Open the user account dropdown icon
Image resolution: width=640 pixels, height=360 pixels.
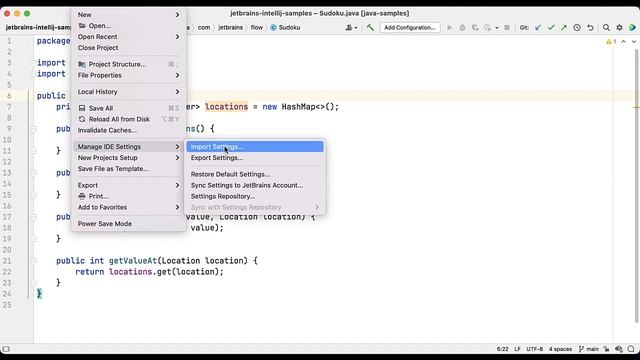pos(351,27)
